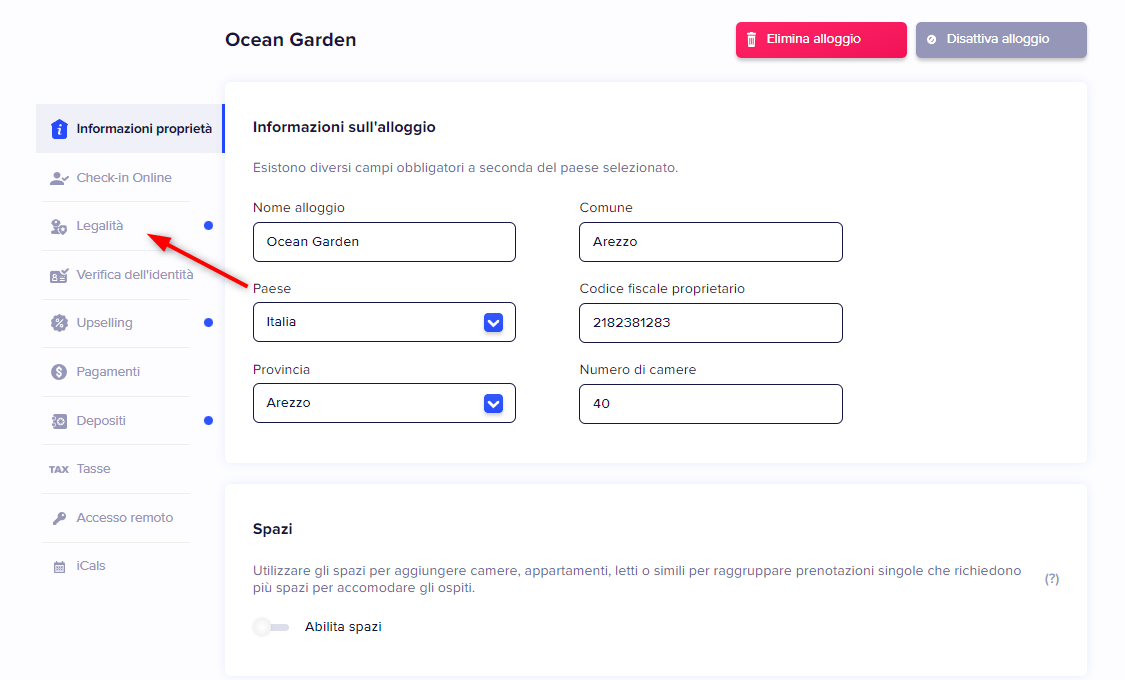
Task: Enable the Abilita spazi toggle
Action: coord(271,627)
